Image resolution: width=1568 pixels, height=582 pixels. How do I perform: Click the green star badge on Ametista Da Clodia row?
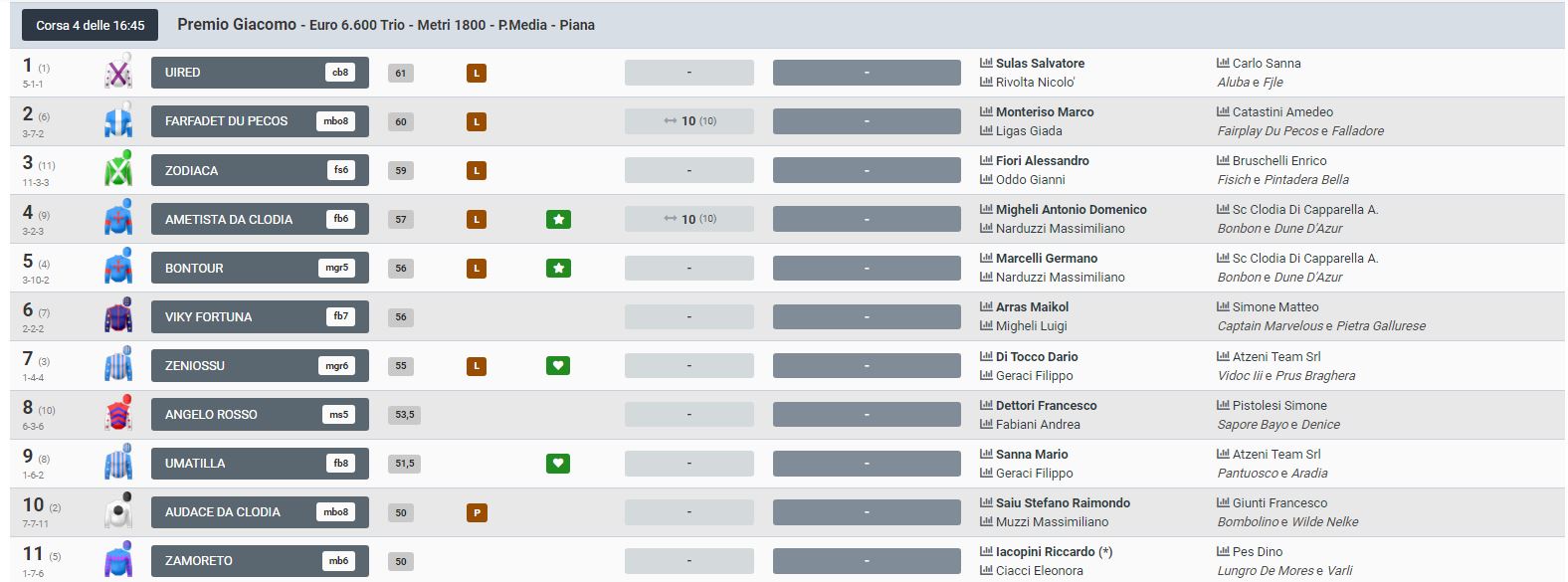tap(558, 219)
